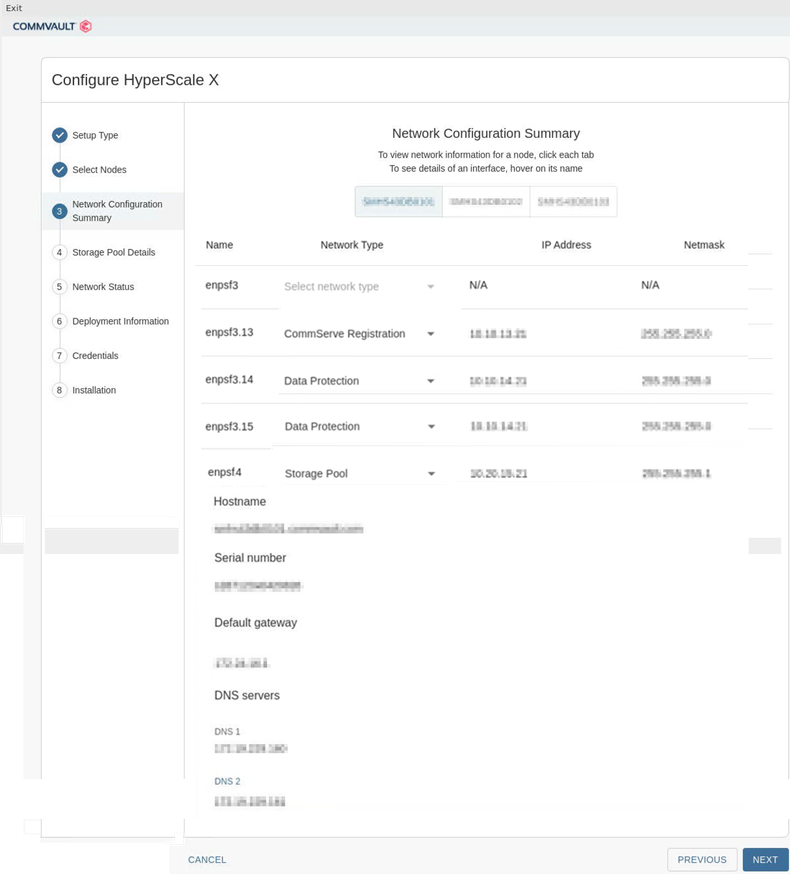Click the step 8 Installation number icon
790x874 pixels.
tap(60, 390)
